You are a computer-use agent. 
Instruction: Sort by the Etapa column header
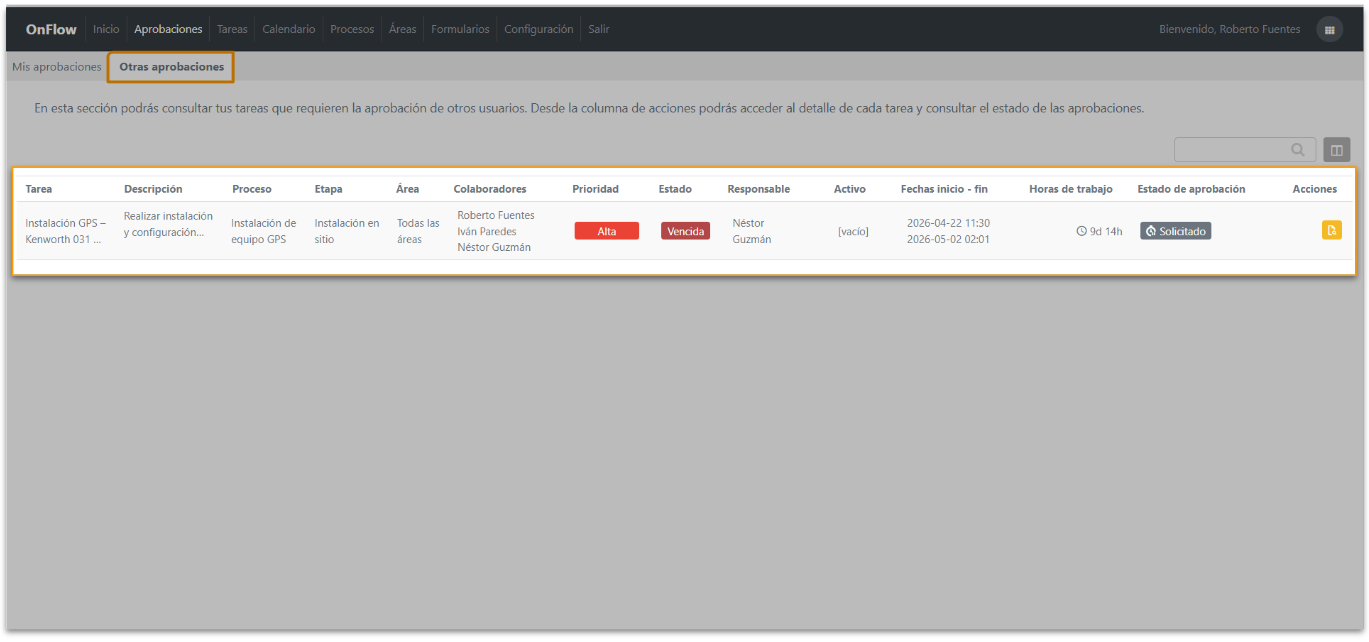328,189
